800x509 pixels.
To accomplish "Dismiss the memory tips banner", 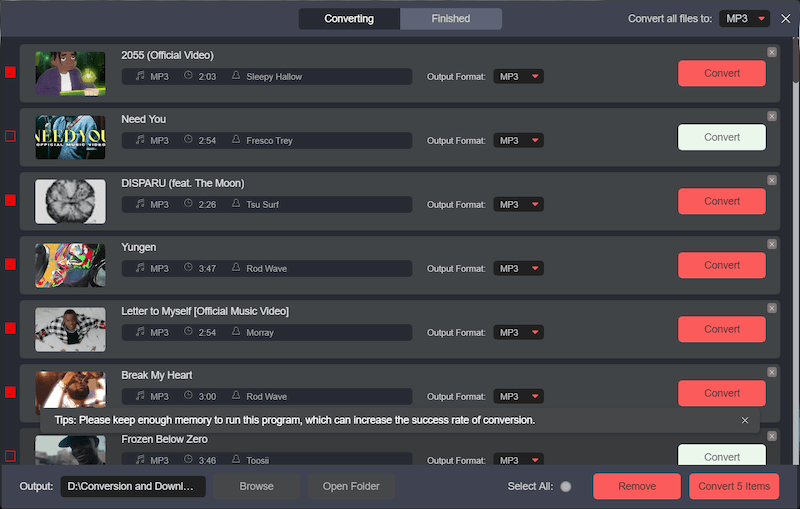I will [x=745, y=421].
